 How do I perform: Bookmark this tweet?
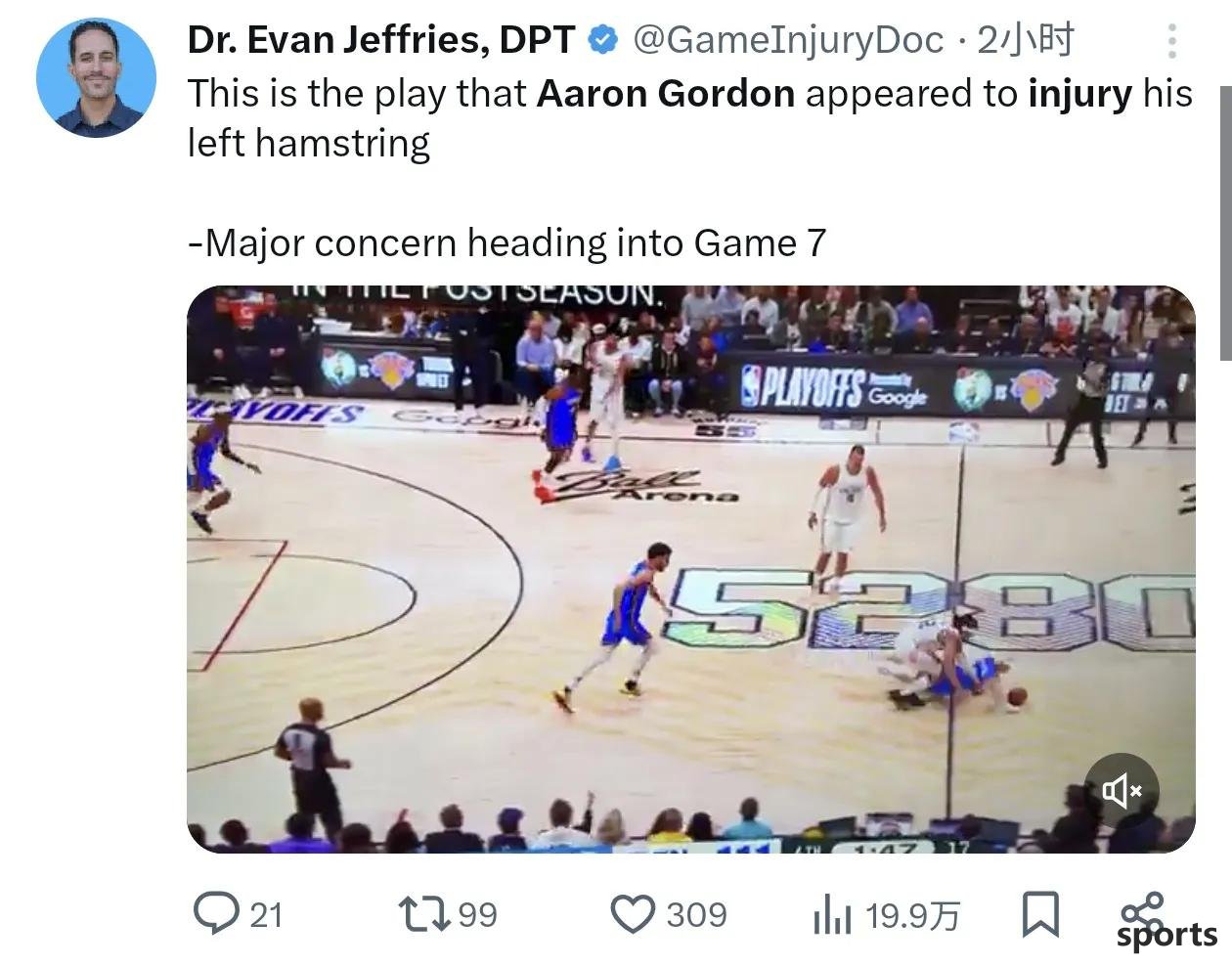coord(1040,914)
